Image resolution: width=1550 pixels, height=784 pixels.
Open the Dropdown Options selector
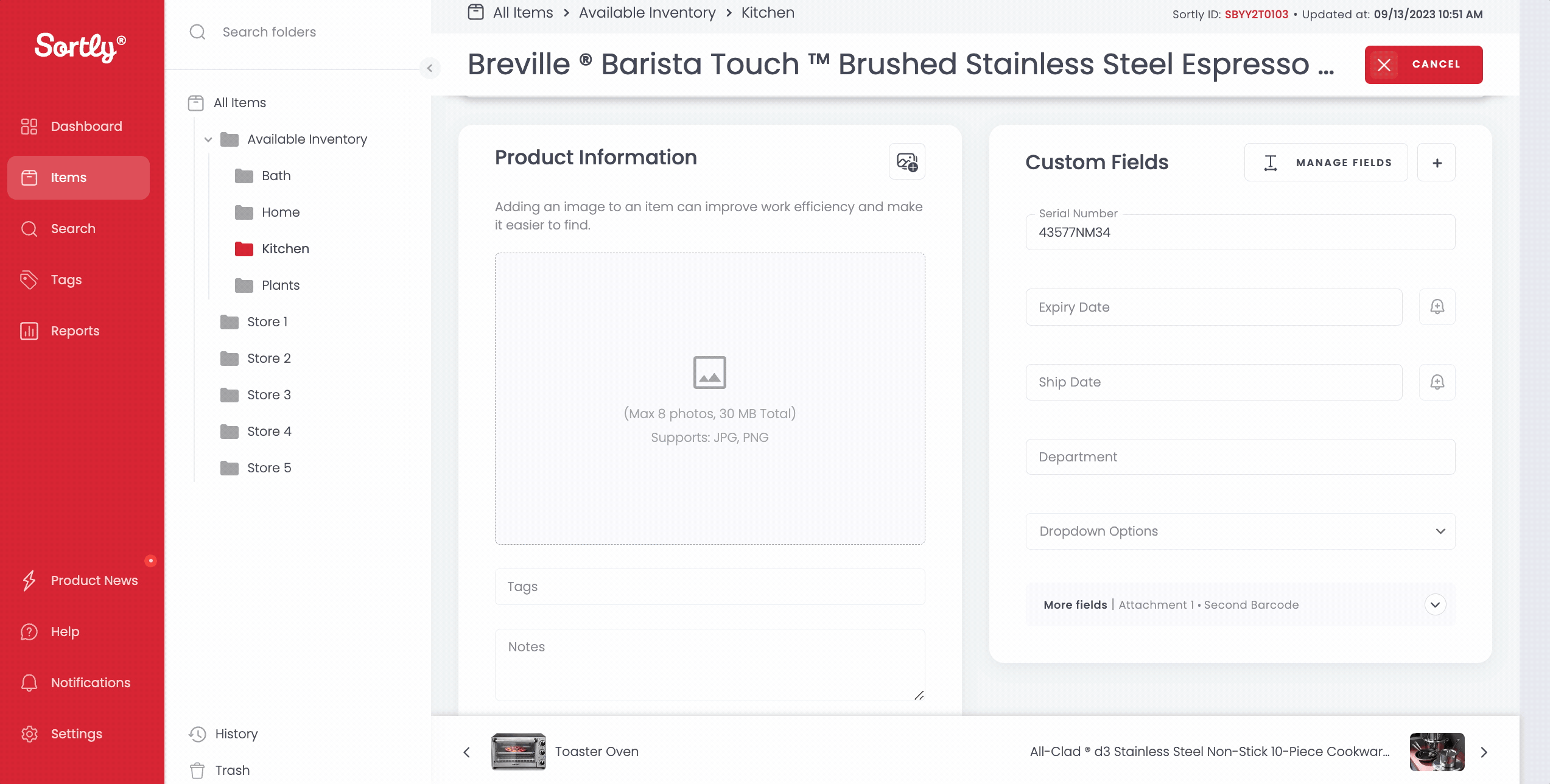[x=1240, y=531]
